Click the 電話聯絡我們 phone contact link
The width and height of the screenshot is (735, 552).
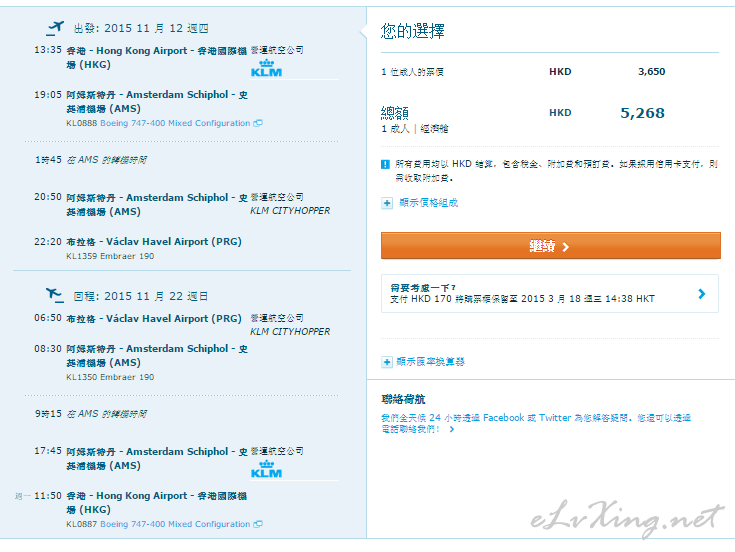tap(410, 429)
